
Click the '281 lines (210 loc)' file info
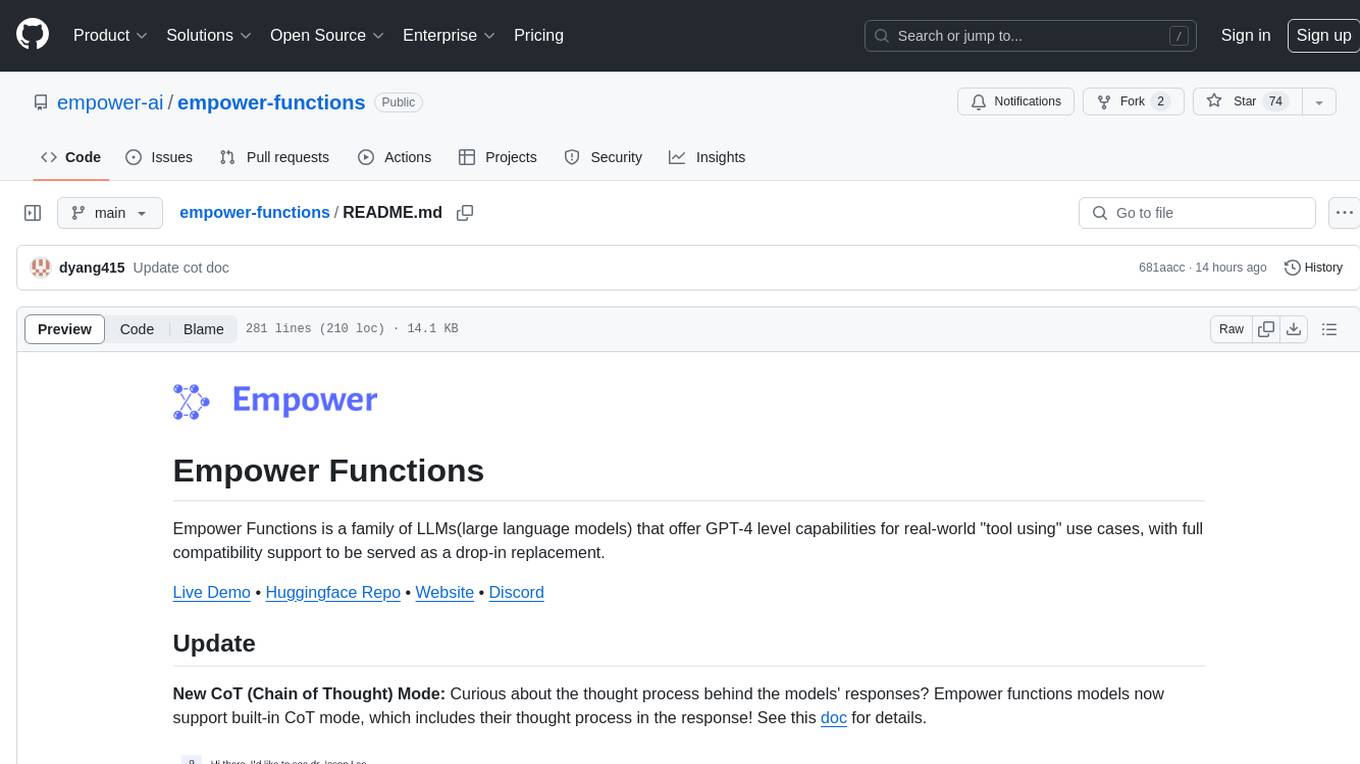315,329
